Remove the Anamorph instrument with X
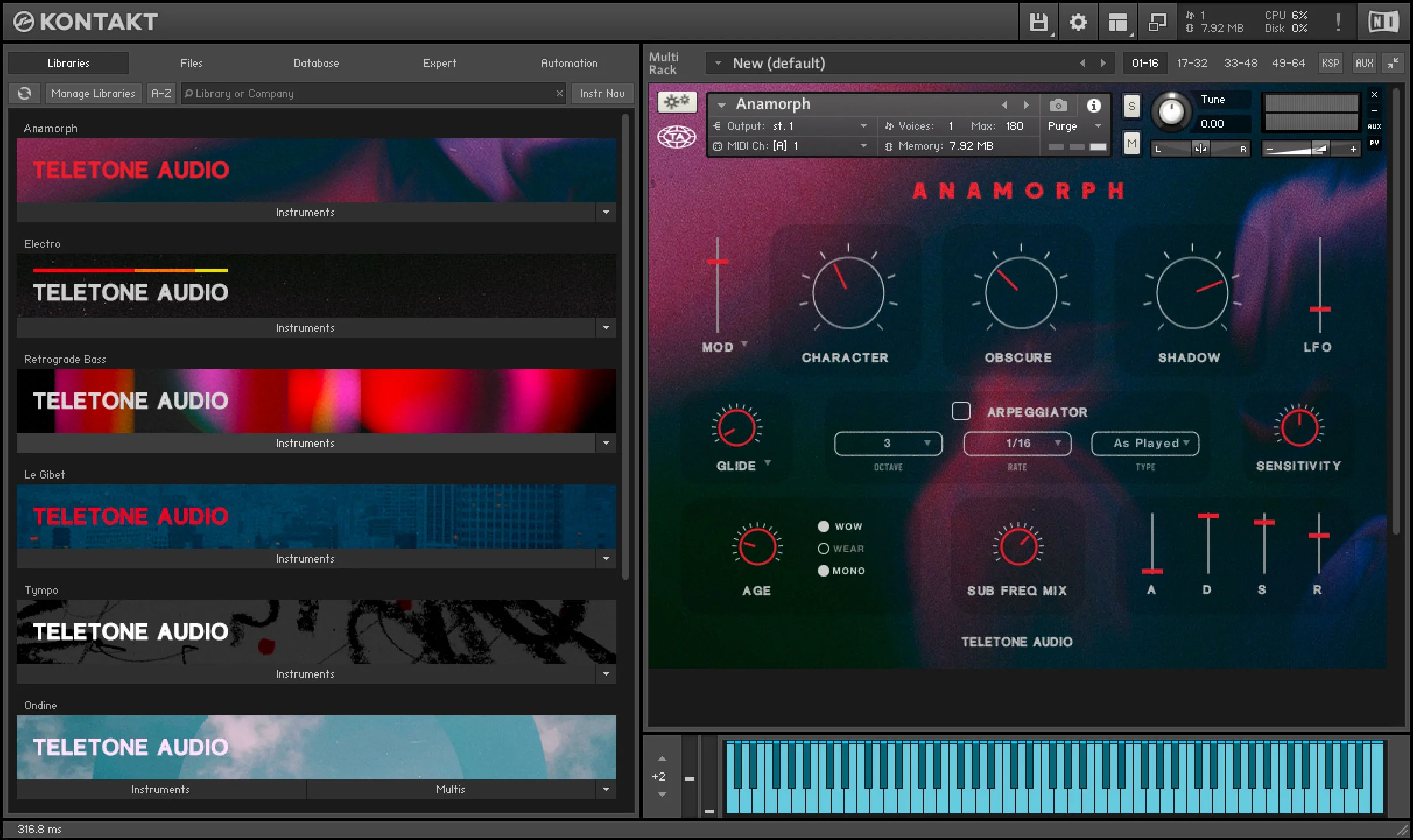1413x840 pixels. click(1375, 94)
